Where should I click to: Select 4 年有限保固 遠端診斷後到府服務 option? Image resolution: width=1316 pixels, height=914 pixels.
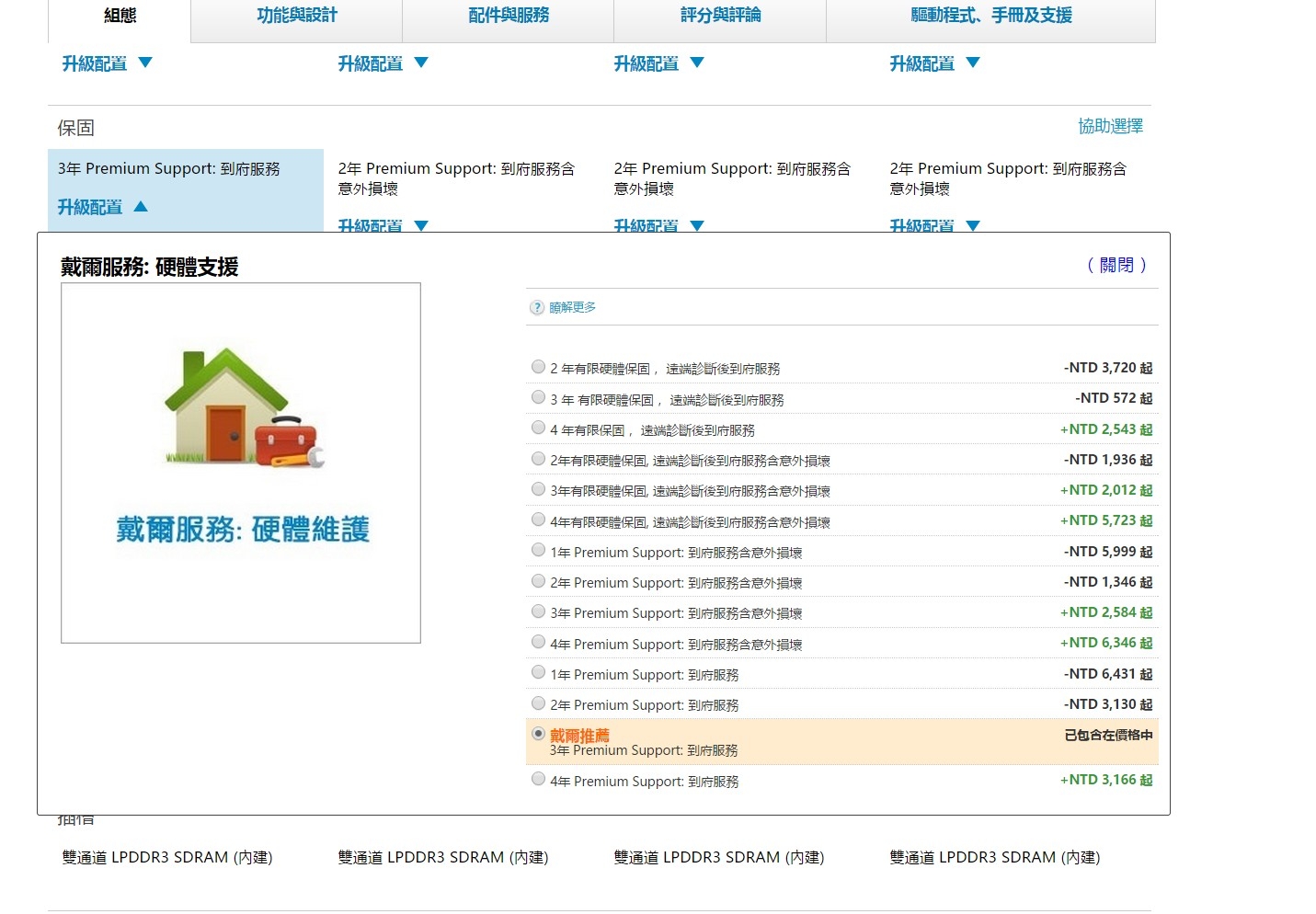coord(538,428)
